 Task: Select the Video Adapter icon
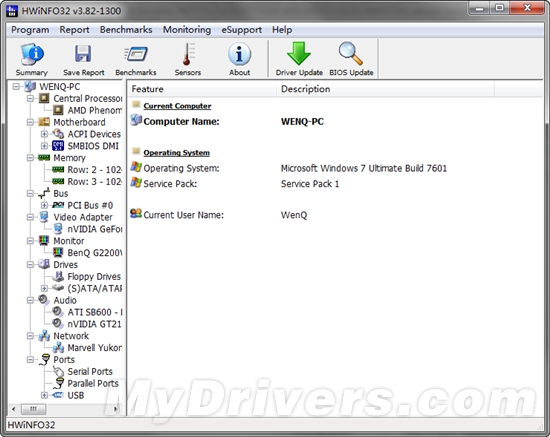44,217
